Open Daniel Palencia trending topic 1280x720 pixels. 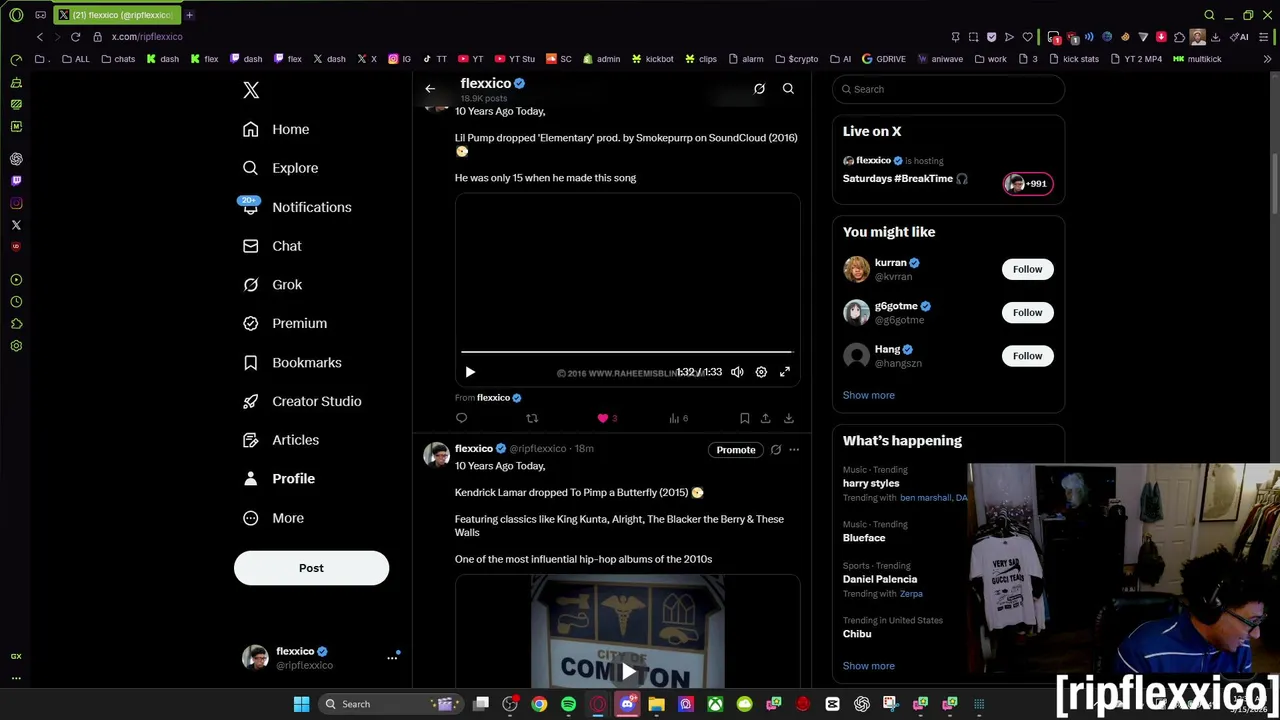(x=880, y=579)
